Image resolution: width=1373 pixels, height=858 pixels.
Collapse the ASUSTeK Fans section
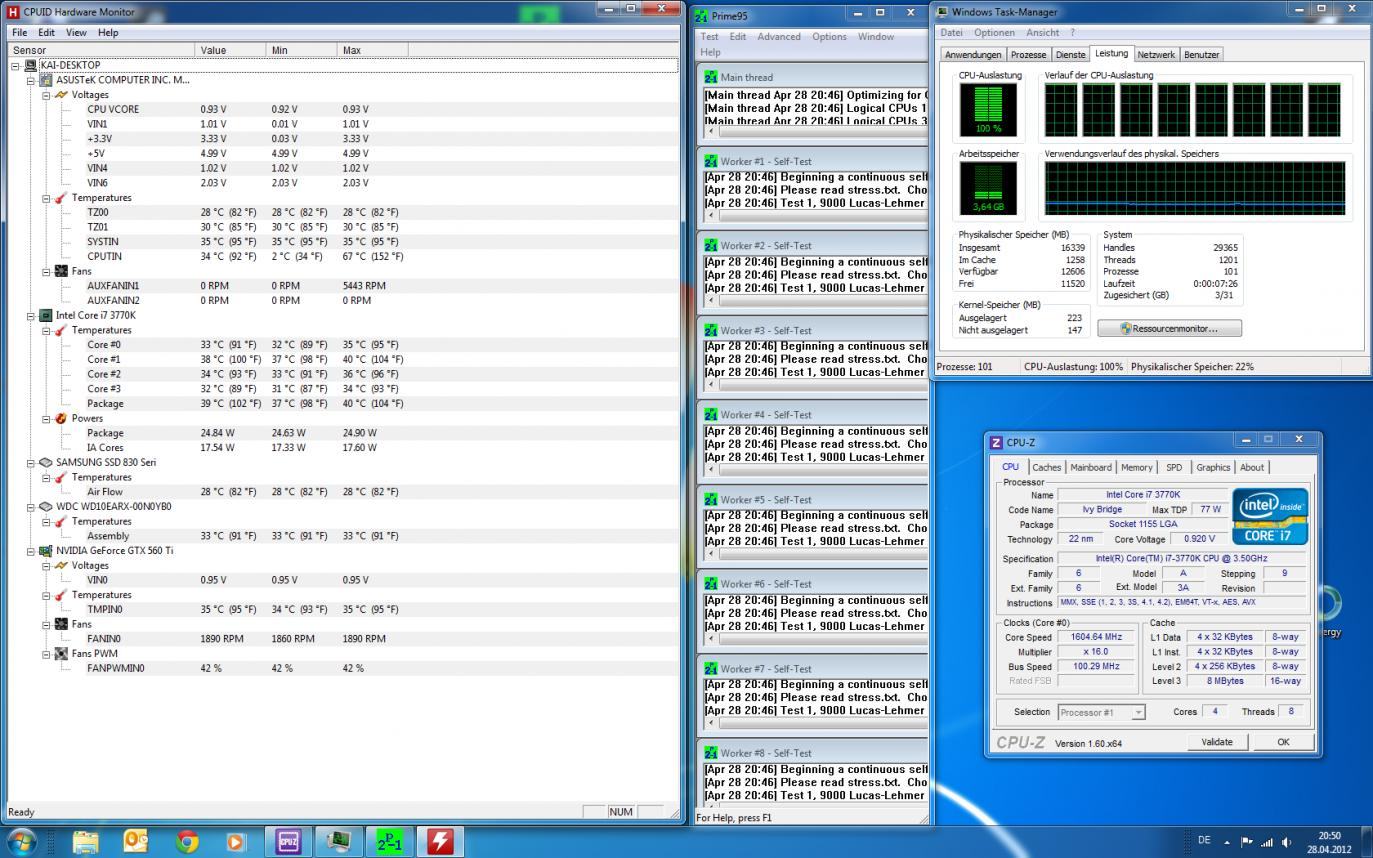tap(46, 271)
